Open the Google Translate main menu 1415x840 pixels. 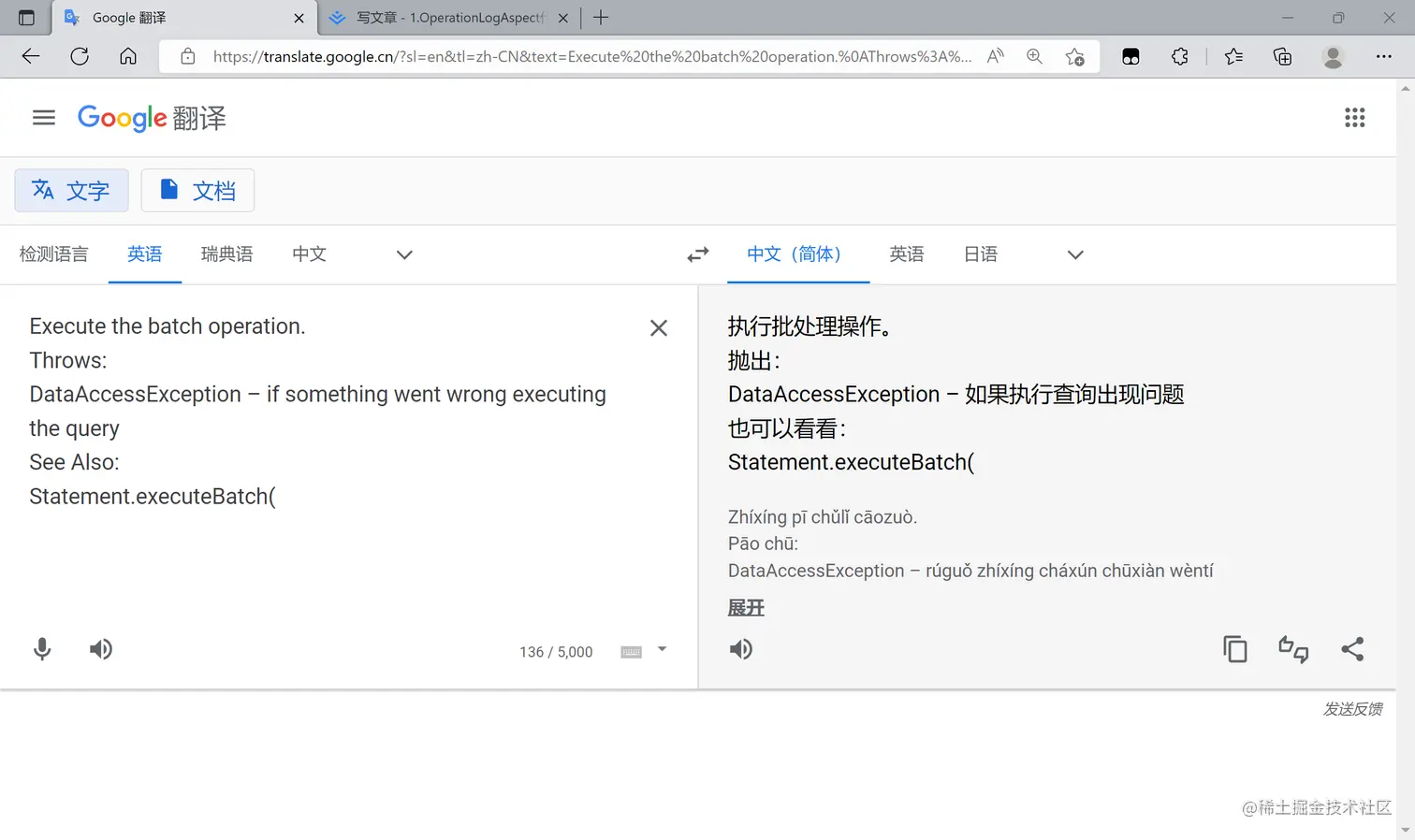(44, 118)
